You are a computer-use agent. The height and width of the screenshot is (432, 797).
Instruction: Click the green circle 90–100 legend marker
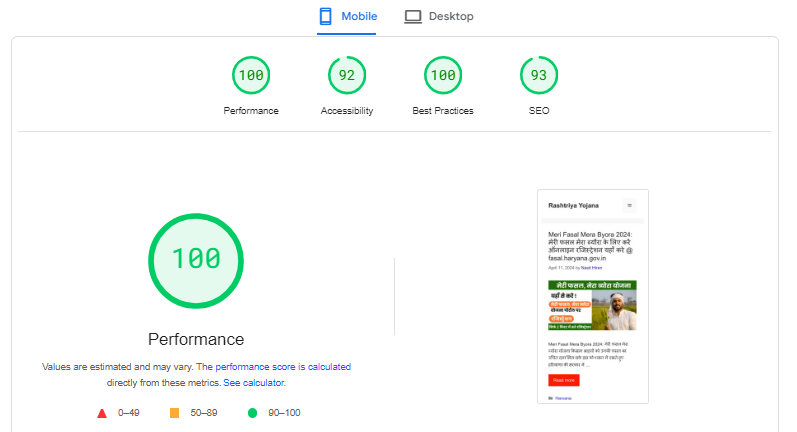coord(252,413)
